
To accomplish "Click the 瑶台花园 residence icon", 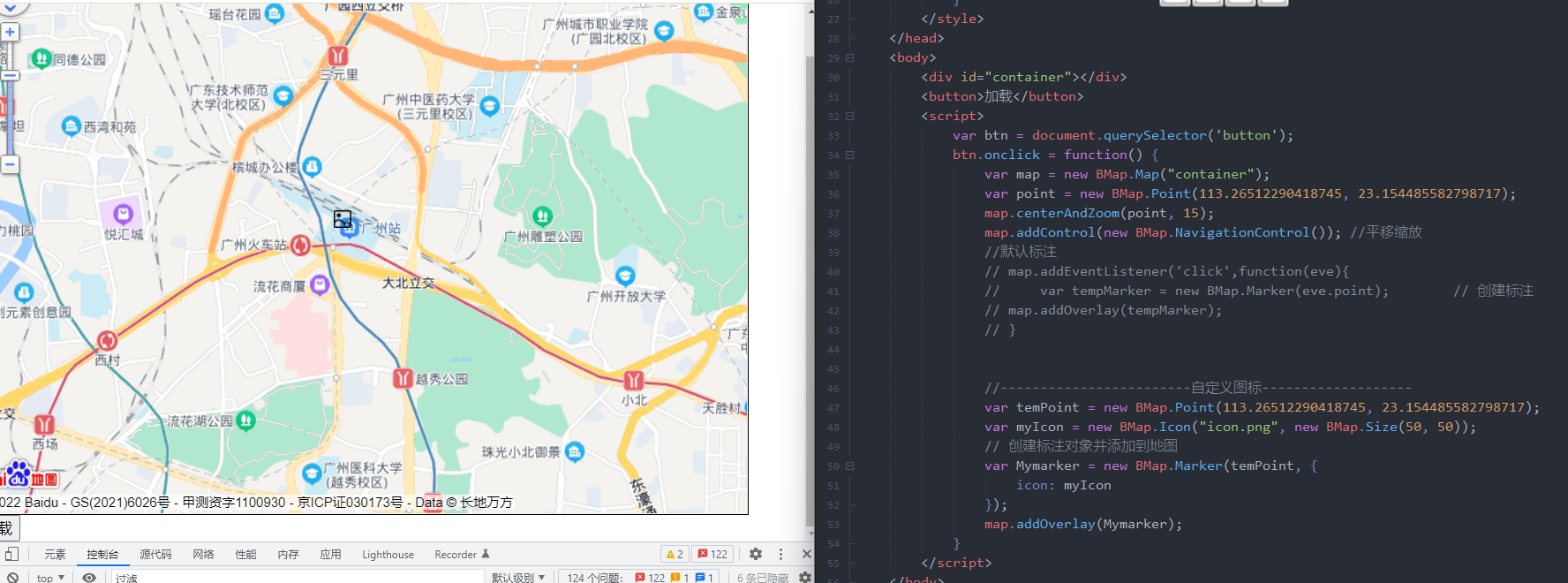I will (275, 13).
